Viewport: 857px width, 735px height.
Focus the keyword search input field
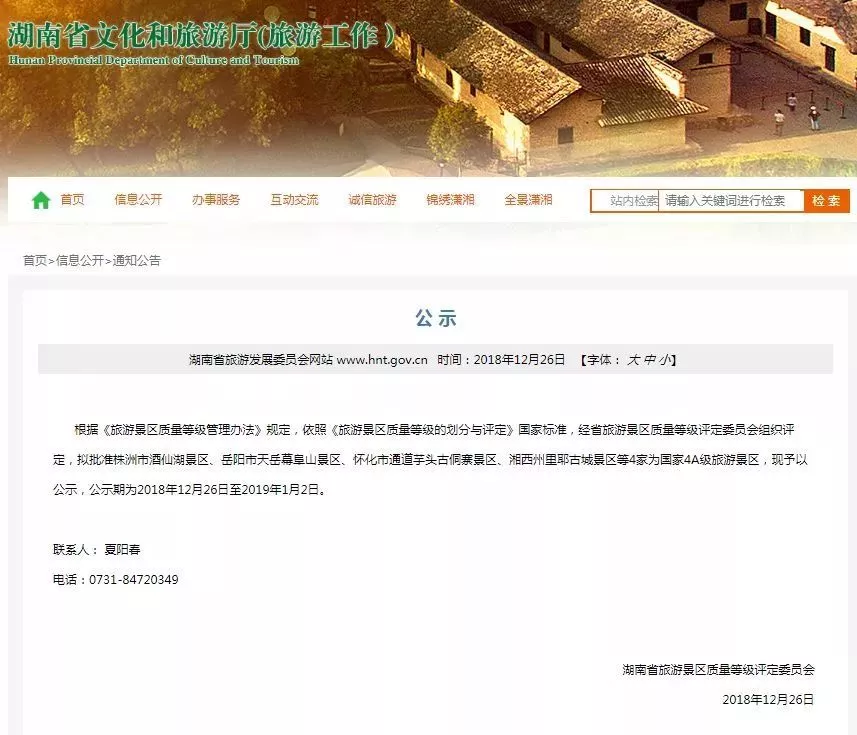click(731, 201)
